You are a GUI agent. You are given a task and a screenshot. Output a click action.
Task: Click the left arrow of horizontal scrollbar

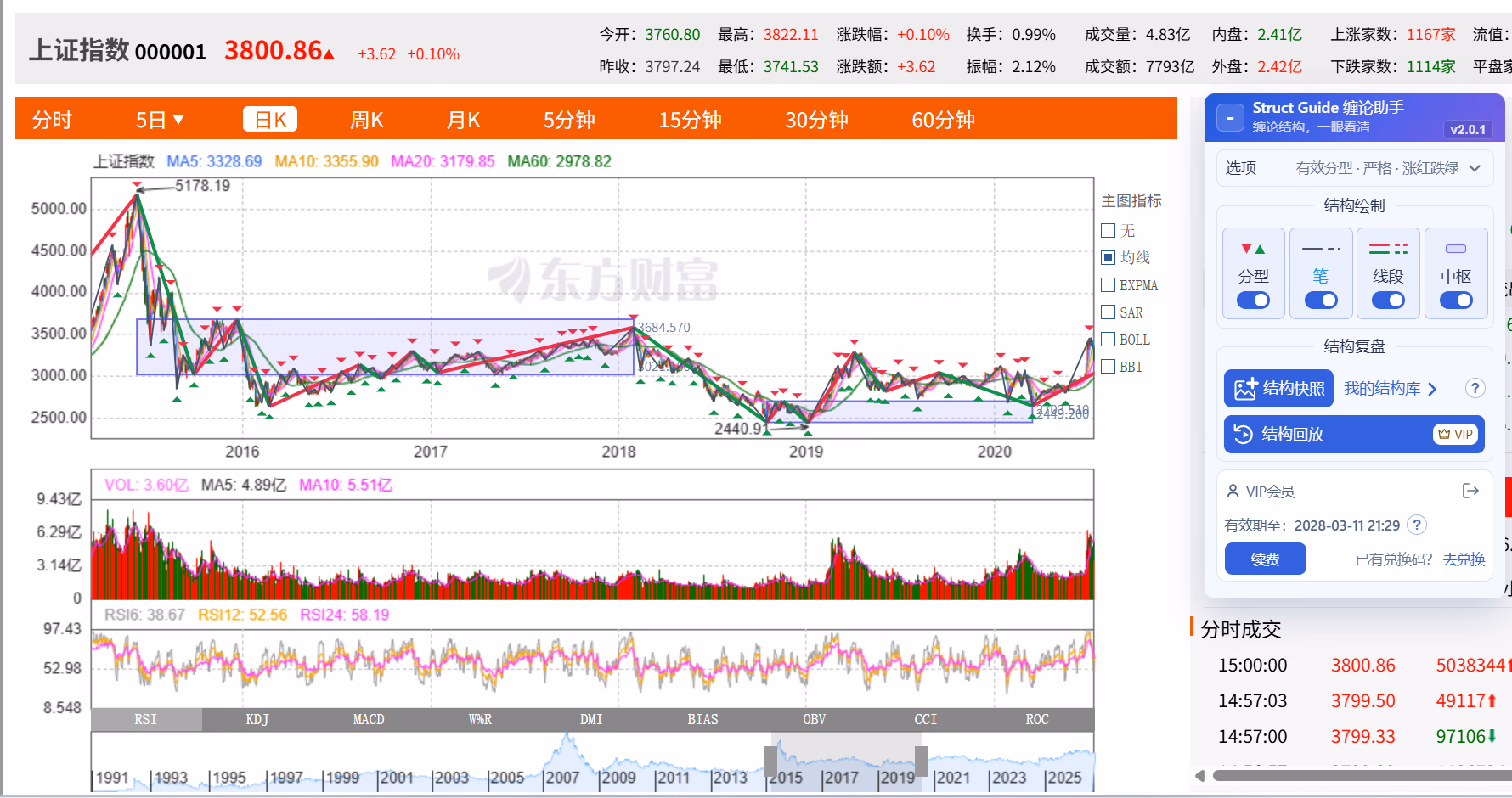click(x=1199, y=775)
